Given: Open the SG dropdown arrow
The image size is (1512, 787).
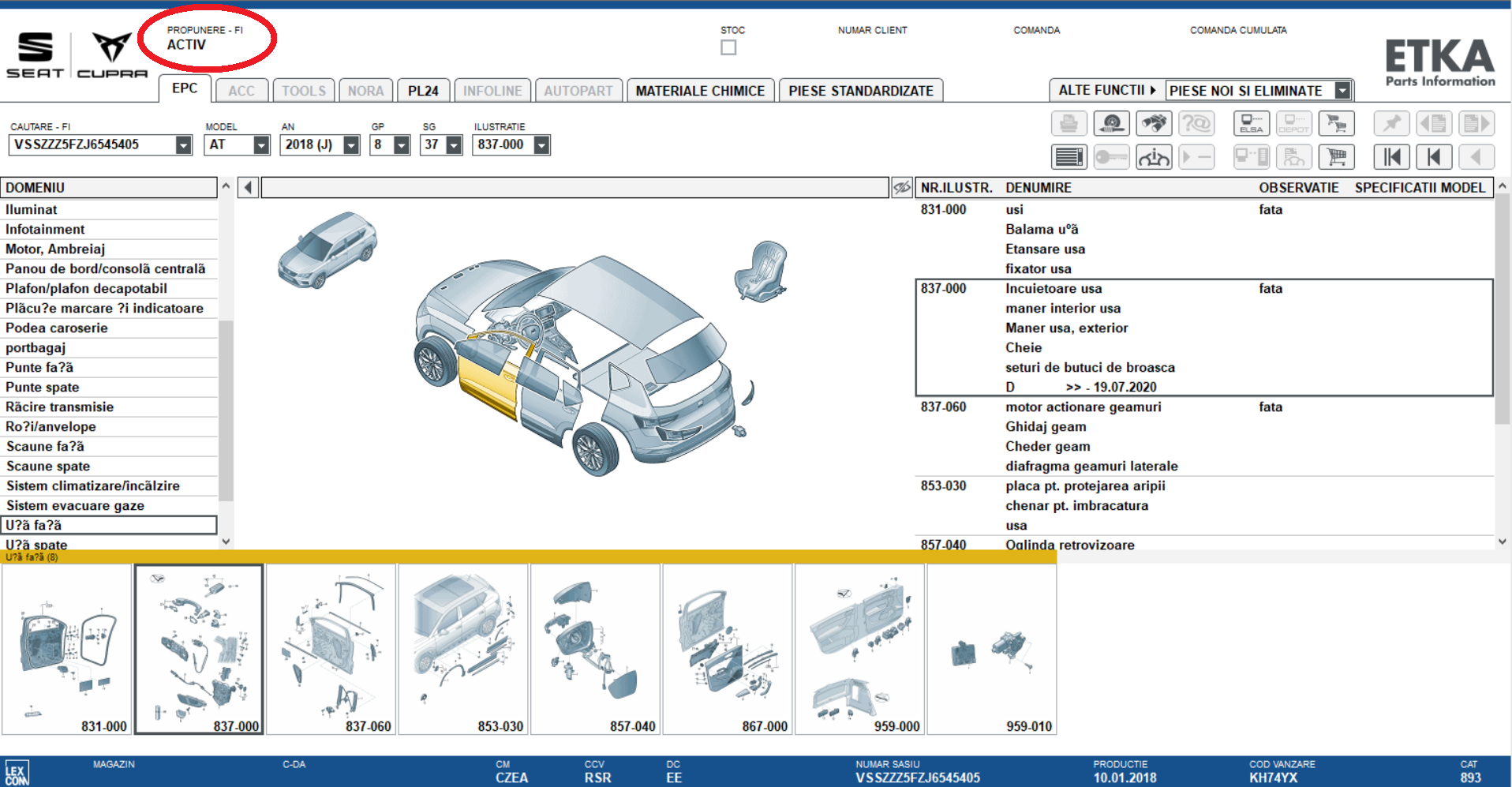Looking at the screenshot, I should [x=454, y=145].
